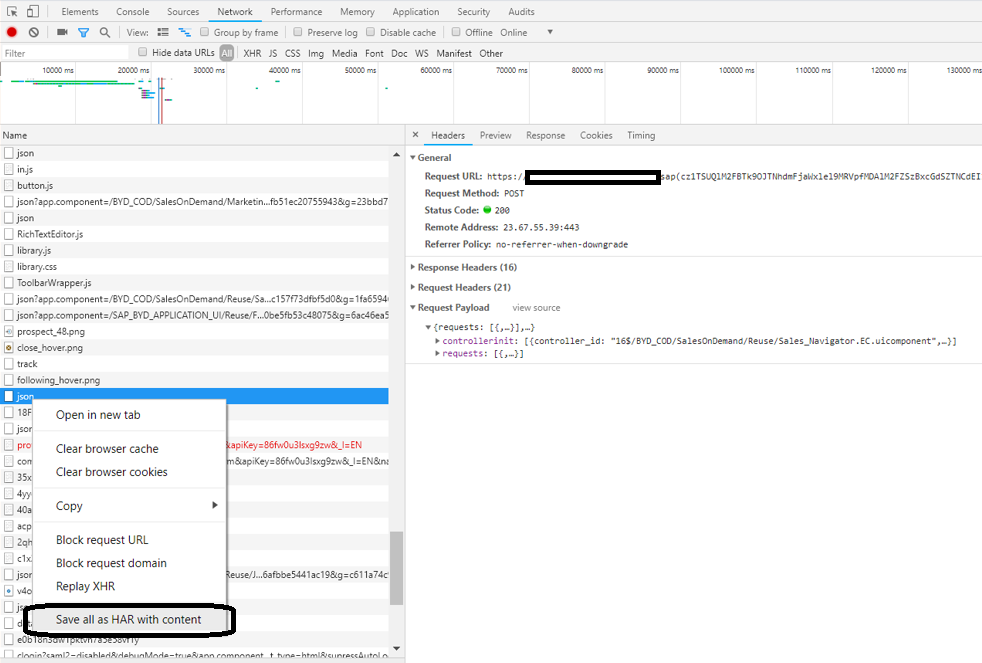
Task: Enable Disable cache checkbox
Action: tap(370, 32)
